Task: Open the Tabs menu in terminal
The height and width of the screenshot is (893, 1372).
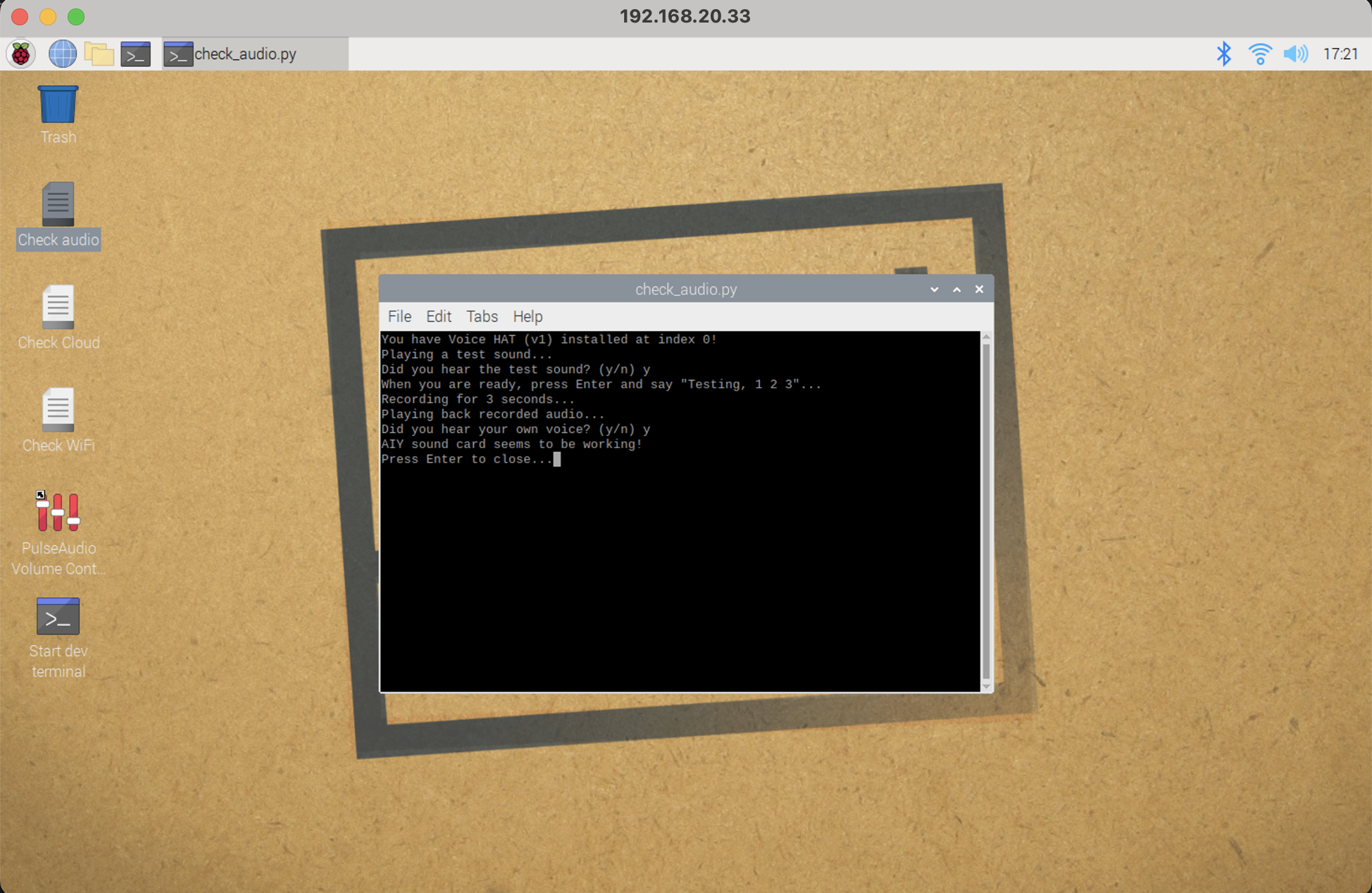Action: click(x=482, y=316)
